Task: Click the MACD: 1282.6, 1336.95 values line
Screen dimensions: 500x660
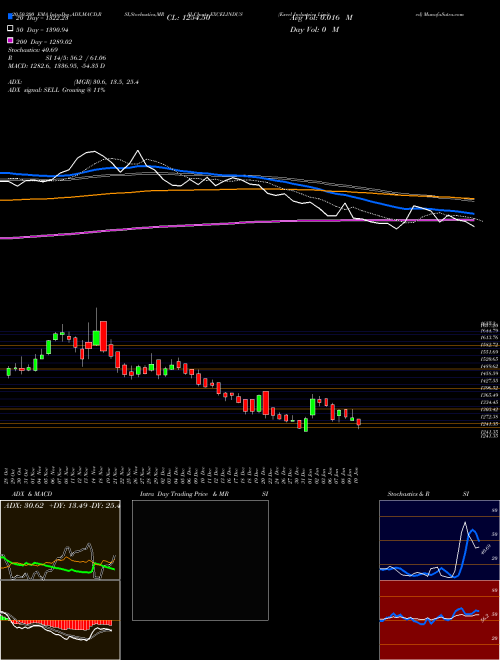Action: tap(56, 66)
